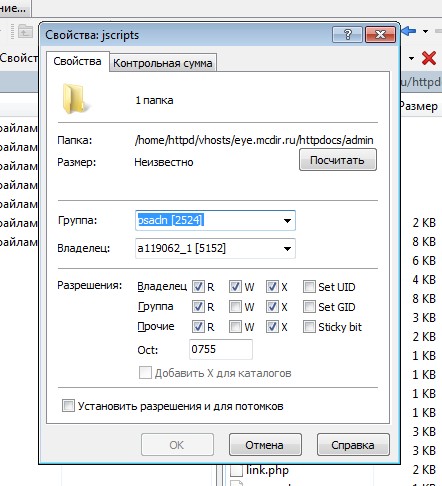Click the Oct field showing 0755
The width and height of the screenshot is (442, 486).
pyautogui.click(x=221, y=349)
